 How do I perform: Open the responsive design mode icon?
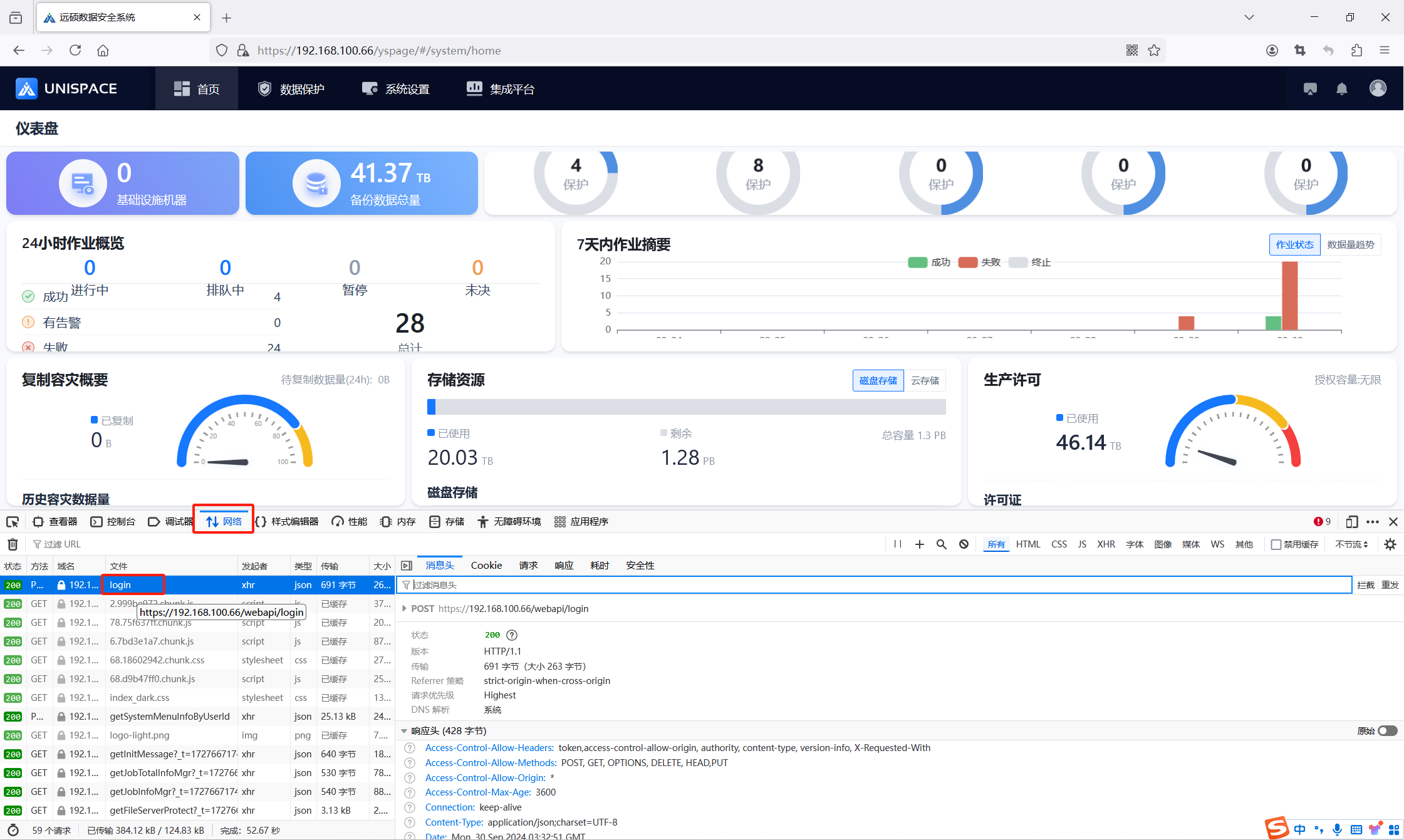[x=1351, y=522]
